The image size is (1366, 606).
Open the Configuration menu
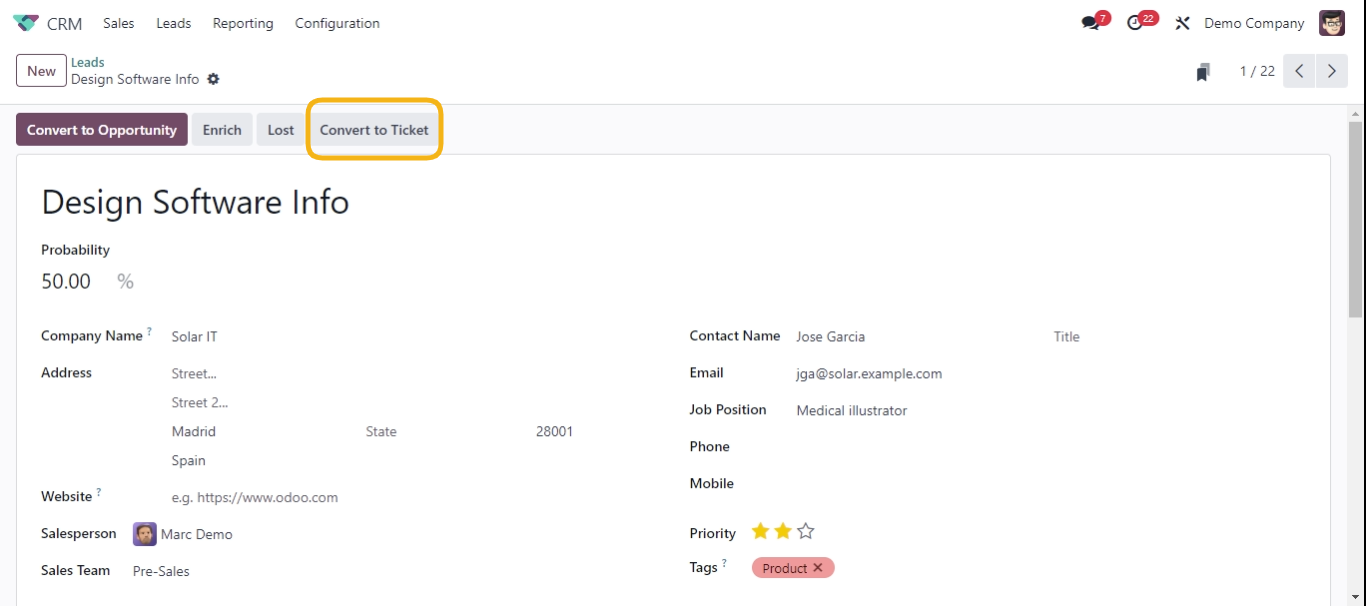click(337, 23)
